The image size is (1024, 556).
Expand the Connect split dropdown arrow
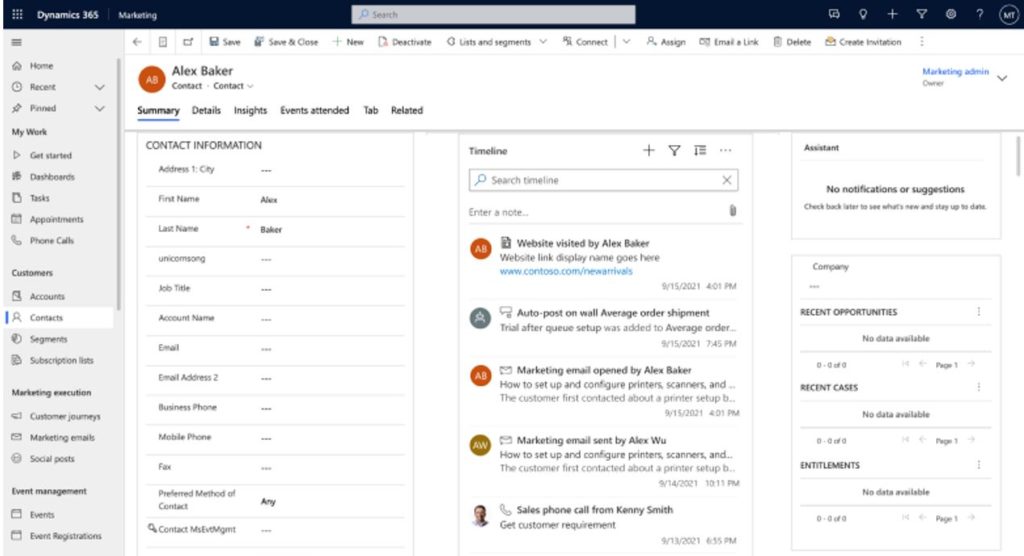pyautogui.click(x=626, y=42)
